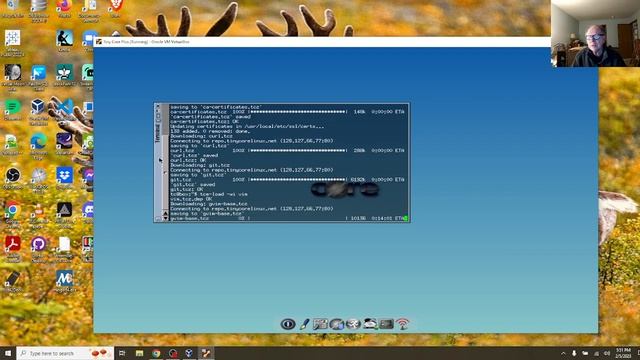Screen dimensions: 640x360
Task: Select the Dropbox desktop shortcut
Action: pos(64,176)
